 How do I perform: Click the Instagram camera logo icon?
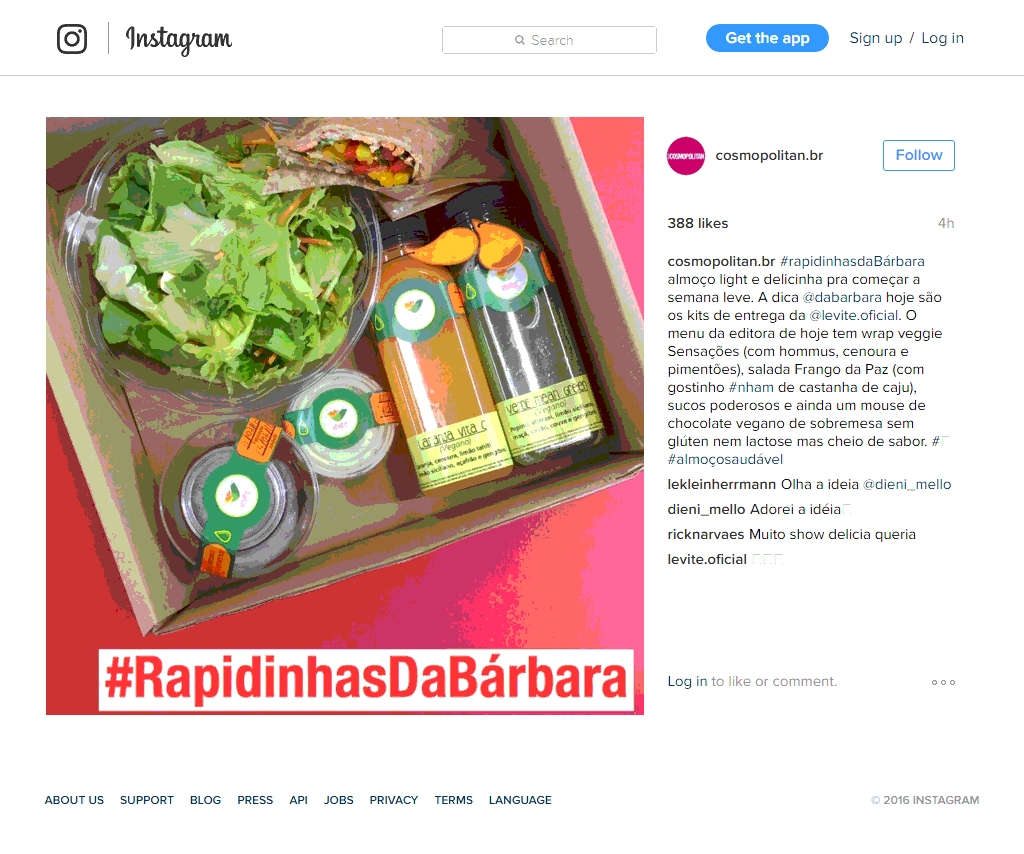click(x=72, y=39)
